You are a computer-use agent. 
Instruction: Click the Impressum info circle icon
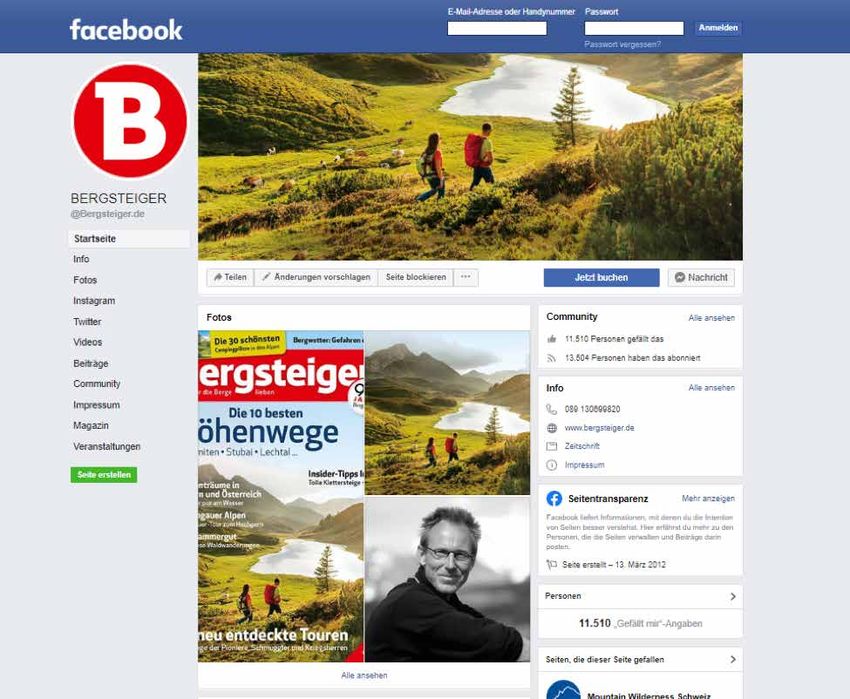tap(551, 465)
